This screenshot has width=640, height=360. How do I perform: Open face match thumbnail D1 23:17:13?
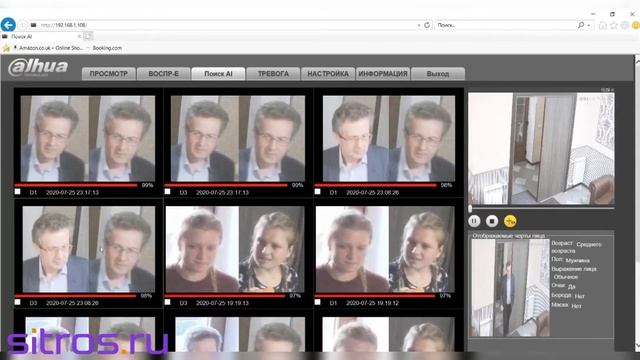[x=88, y=138]
